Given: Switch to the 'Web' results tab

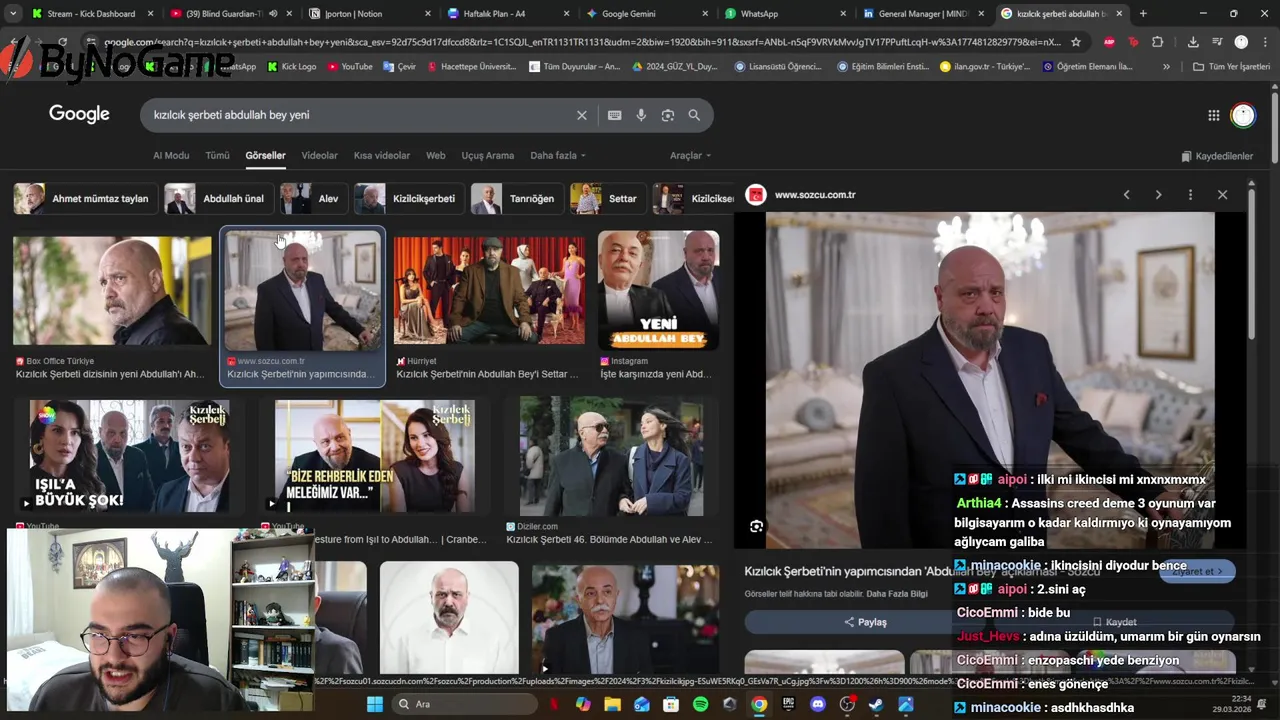Looking at the screenshot, I should (x=436, y=155).
